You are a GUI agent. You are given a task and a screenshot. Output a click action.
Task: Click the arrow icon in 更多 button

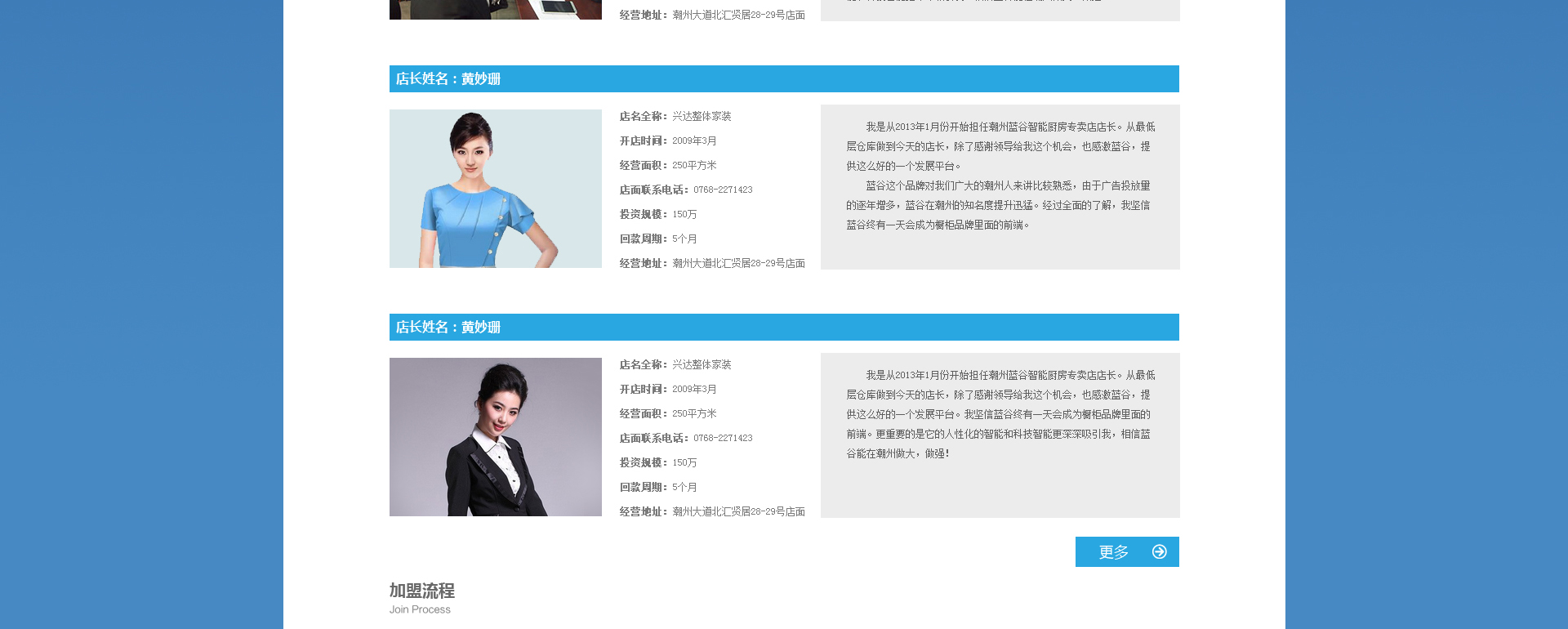coord(1159,552)
